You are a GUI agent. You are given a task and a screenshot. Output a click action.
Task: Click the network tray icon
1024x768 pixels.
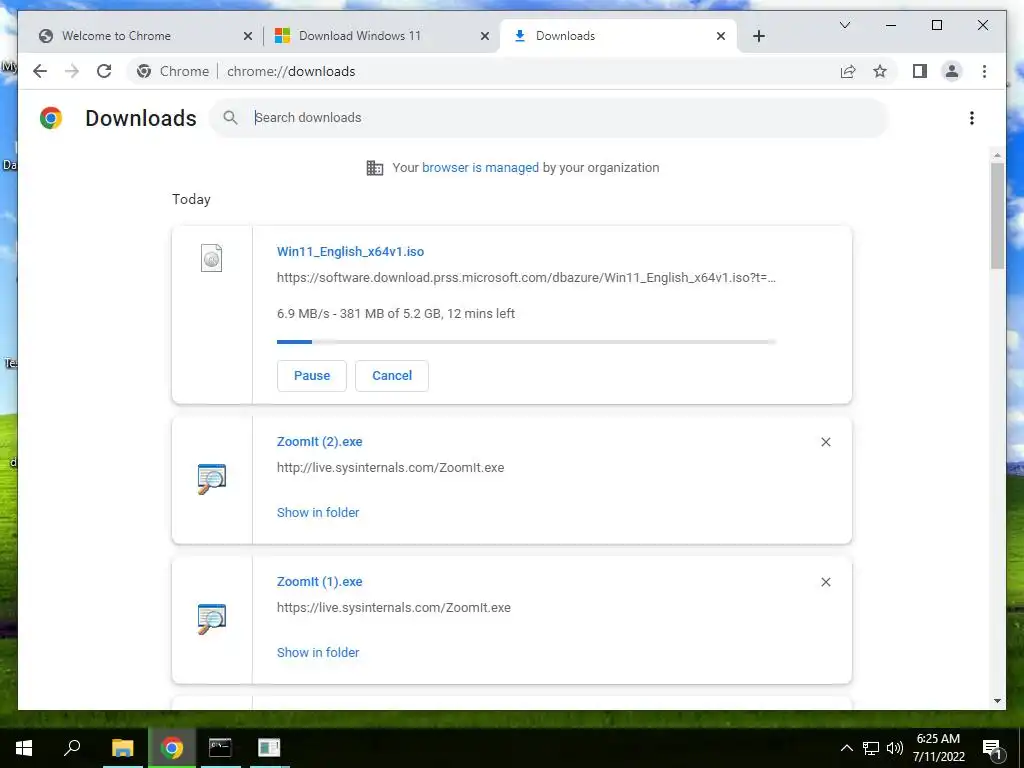coord(871,748)
